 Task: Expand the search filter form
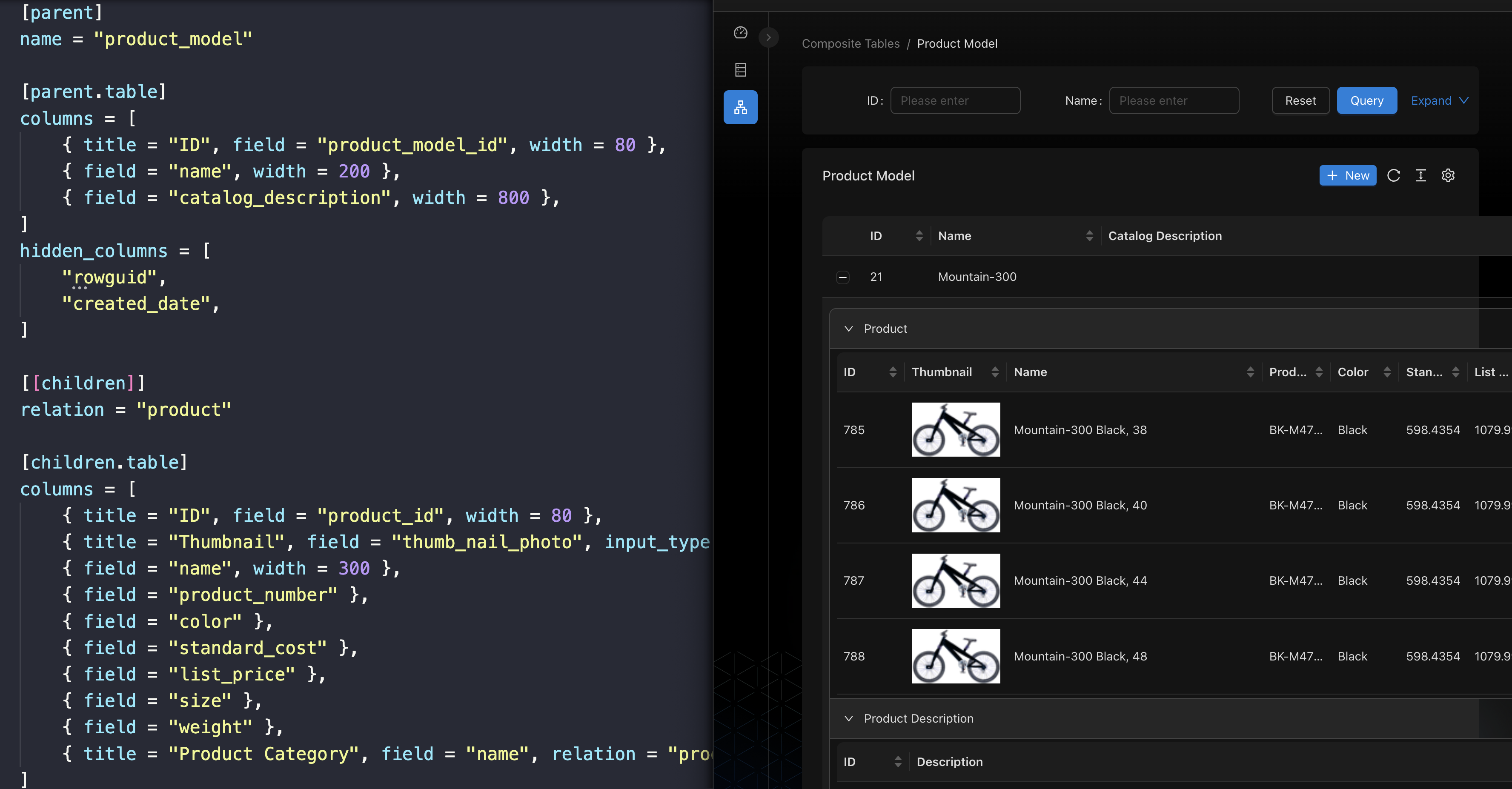tap(1439, 100)
